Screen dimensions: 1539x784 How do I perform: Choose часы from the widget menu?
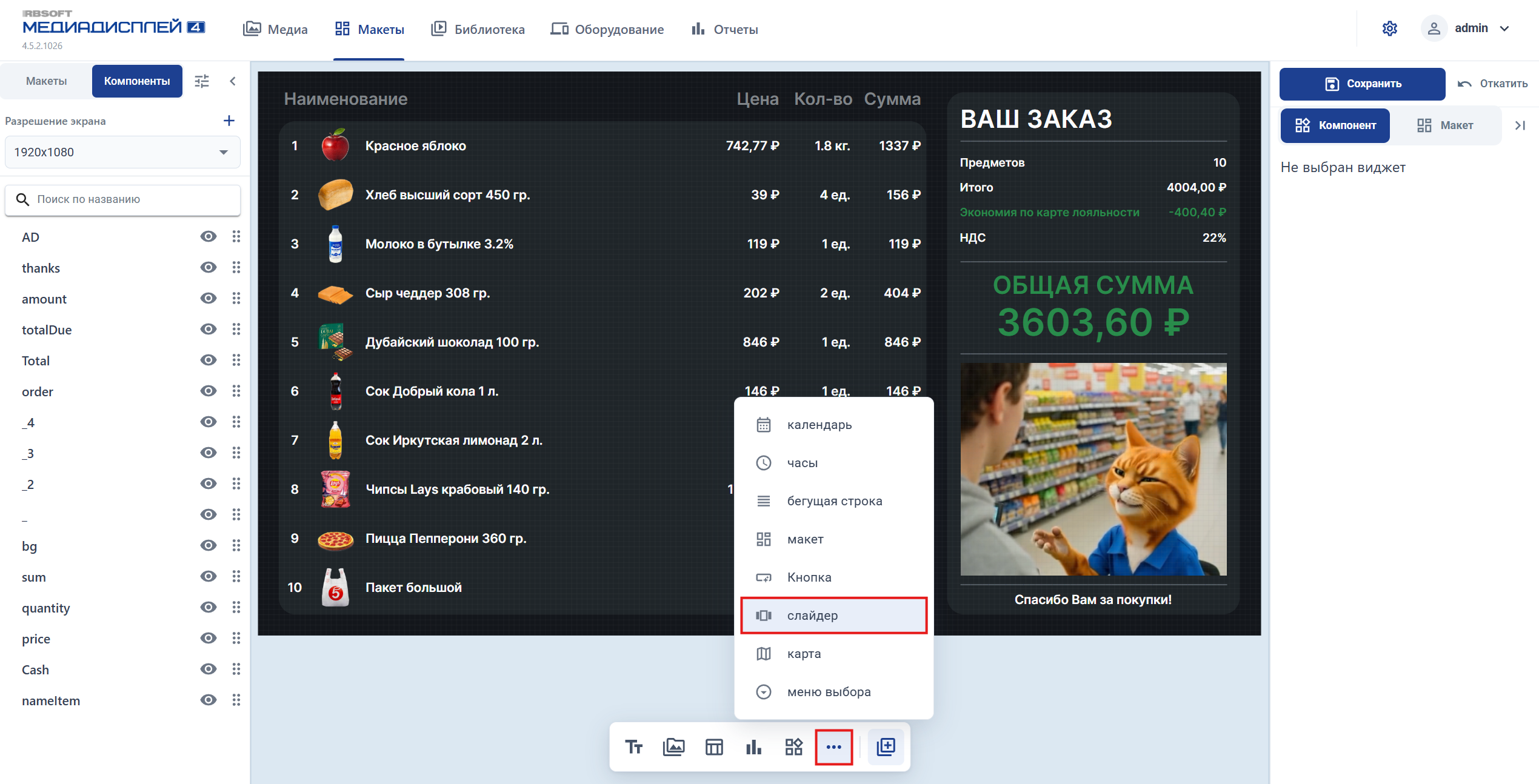pyautogui.click(x=833, y=463)
